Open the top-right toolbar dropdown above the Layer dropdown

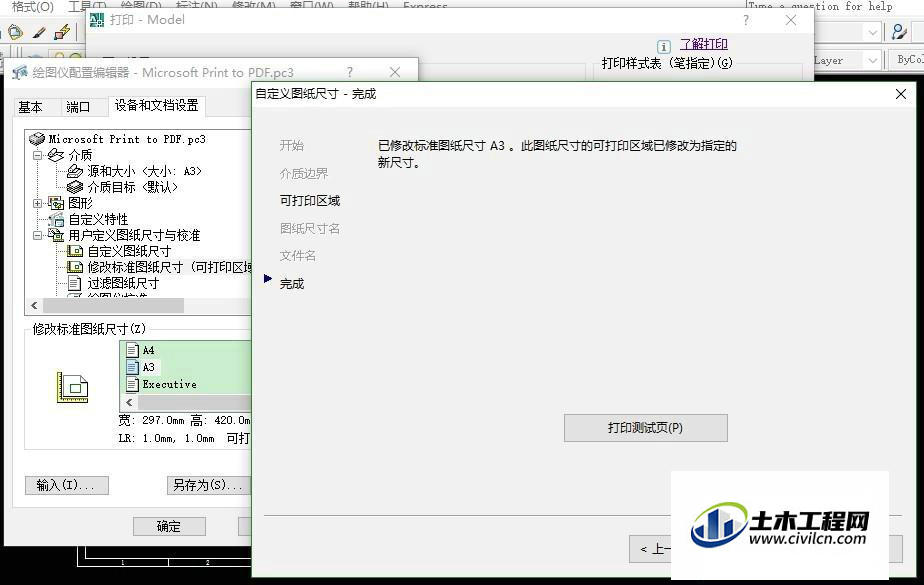pos(873,32)
